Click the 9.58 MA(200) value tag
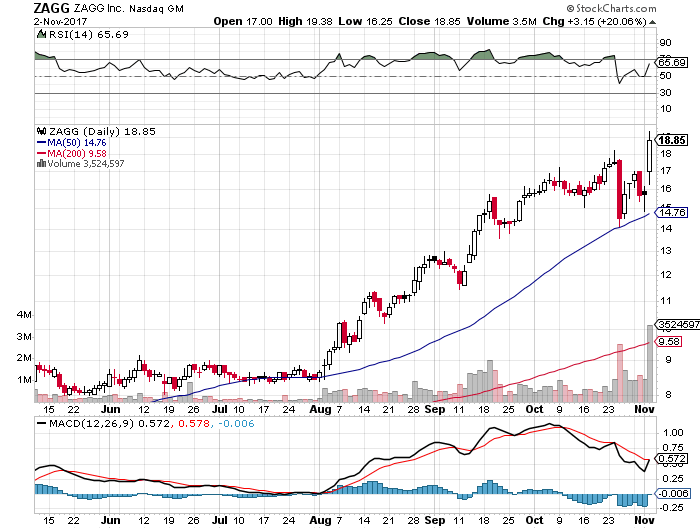The width and height of the screenshot is (700, 528). tap(668, 341)
